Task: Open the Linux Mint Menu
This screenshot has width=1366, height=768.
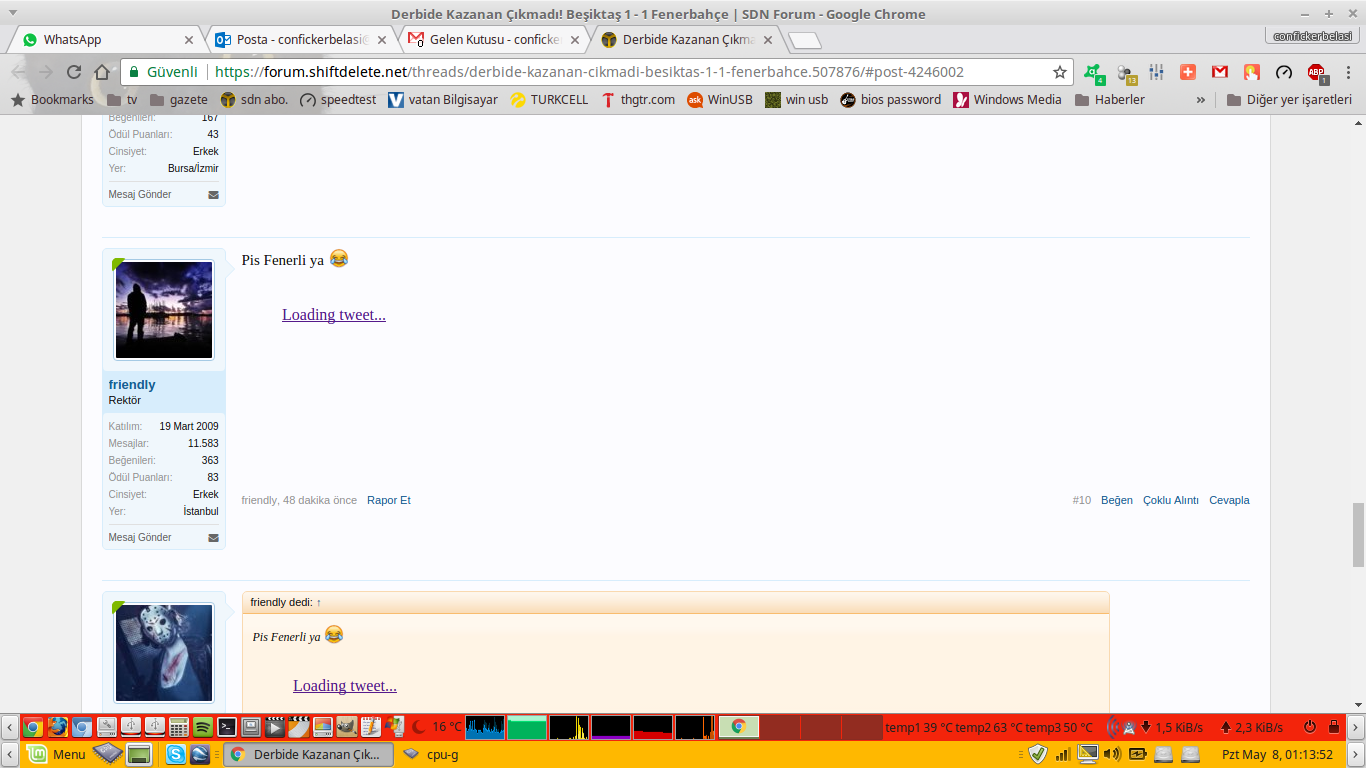Action: 56,755
